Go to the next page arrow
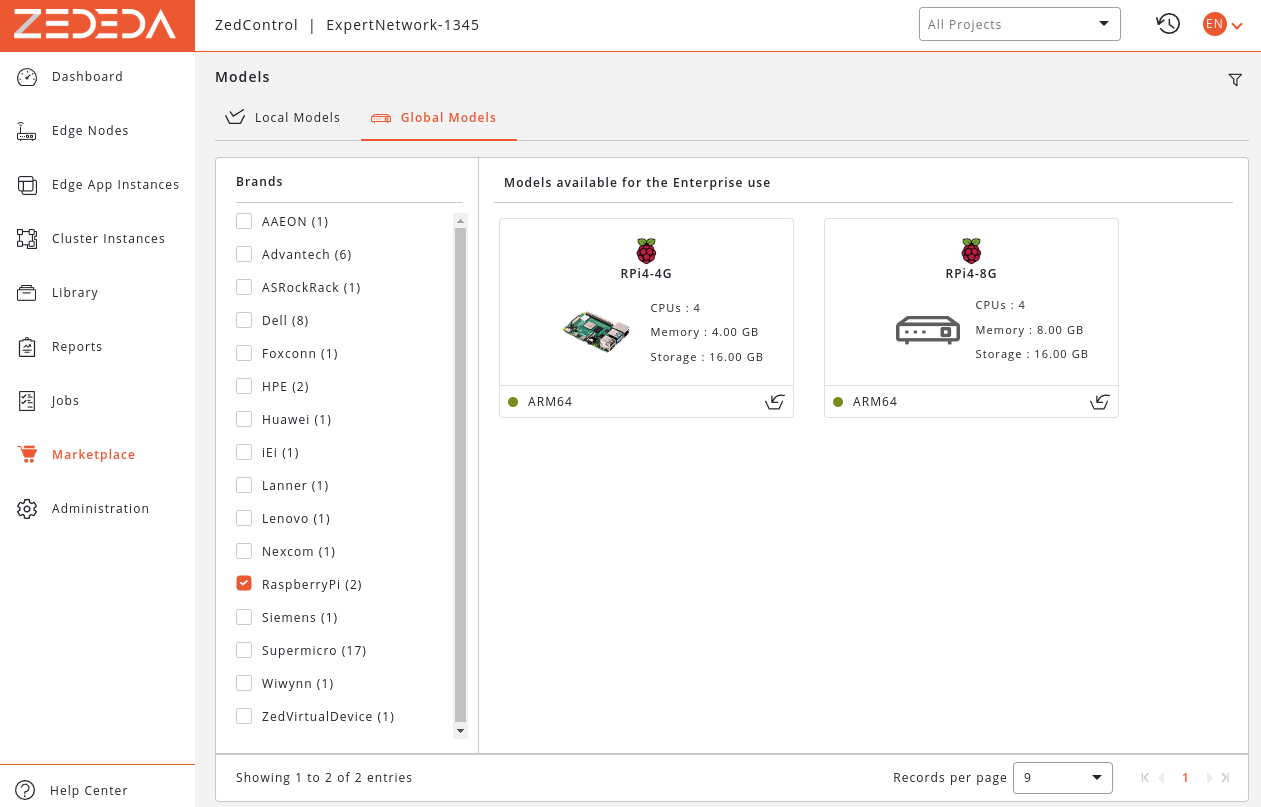Image resolution: width=1261 pixels, height=807 pixels. pos(1209,778)
